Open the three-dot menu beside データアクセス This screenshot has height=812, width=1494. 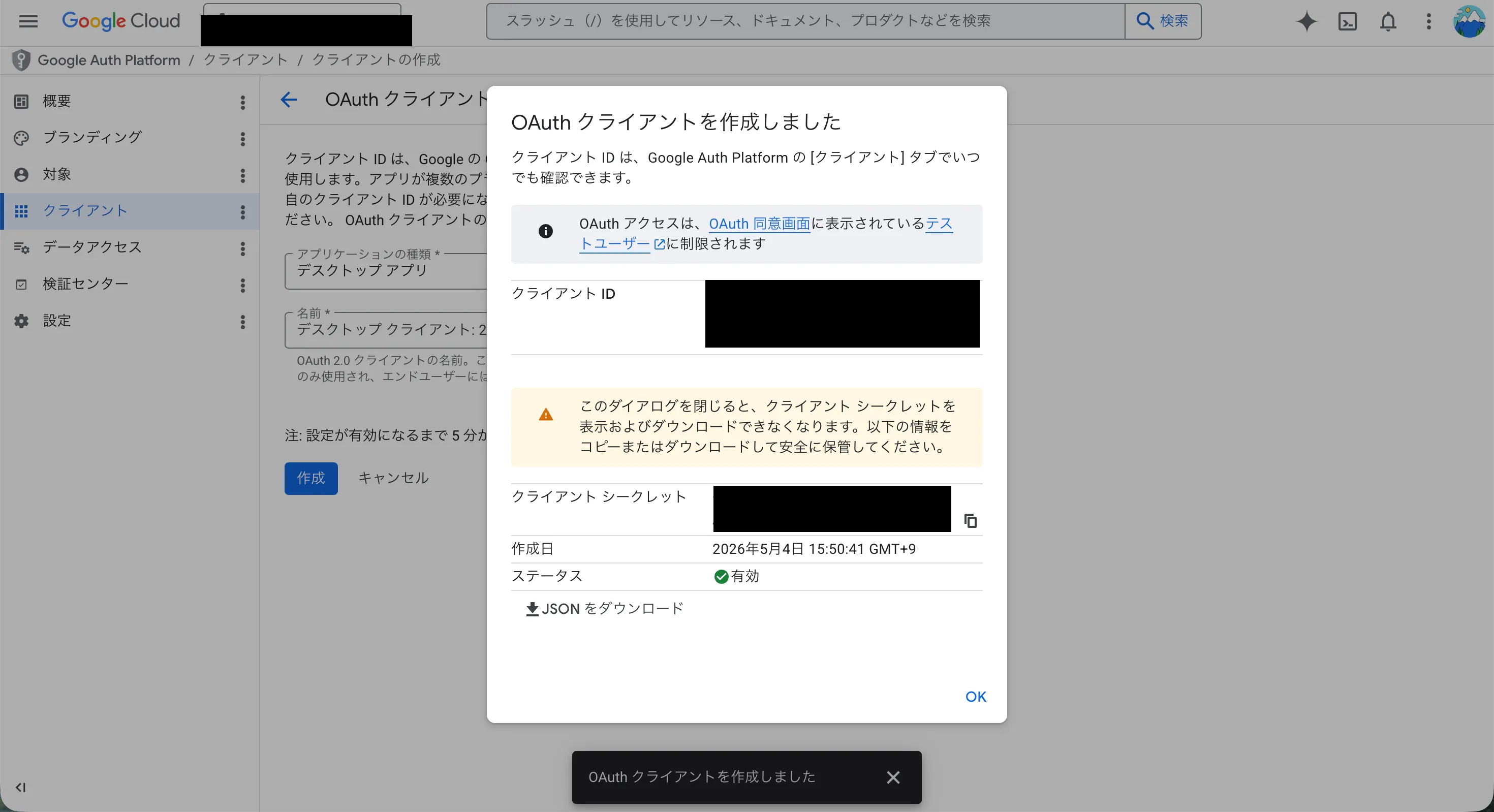[x=242, y=249]
